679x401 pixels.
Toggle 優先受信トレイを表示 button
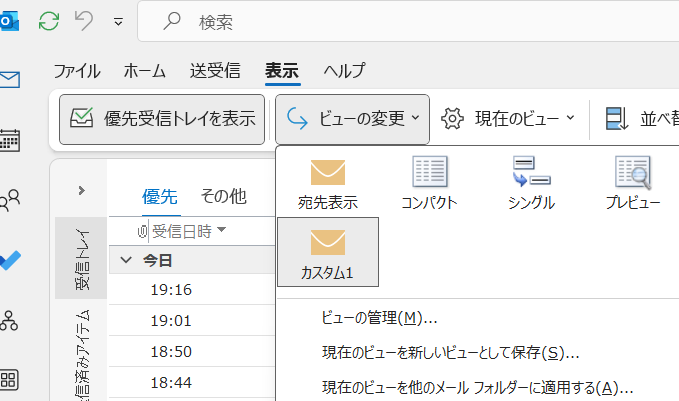(x=162, y=119)
